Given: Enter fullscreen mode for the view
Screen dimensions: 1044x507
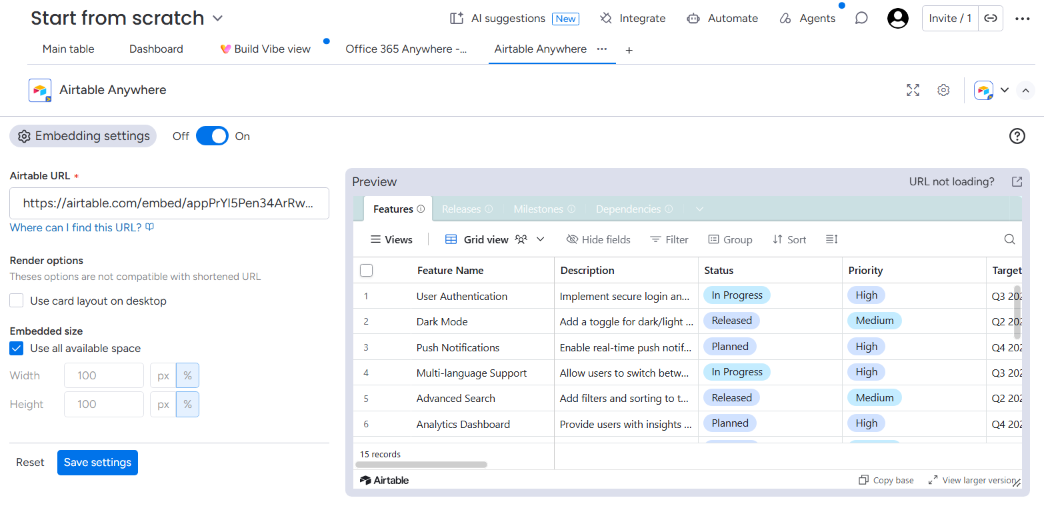Looking at the screenshot, I should click(913, 90).
